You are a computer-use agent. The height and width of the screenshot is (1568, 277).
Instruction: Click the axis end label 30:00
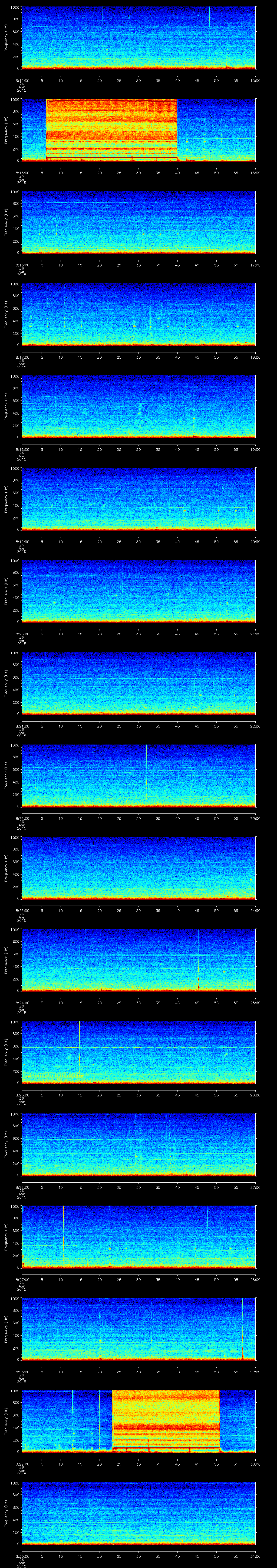click(x=255, y=1464)
